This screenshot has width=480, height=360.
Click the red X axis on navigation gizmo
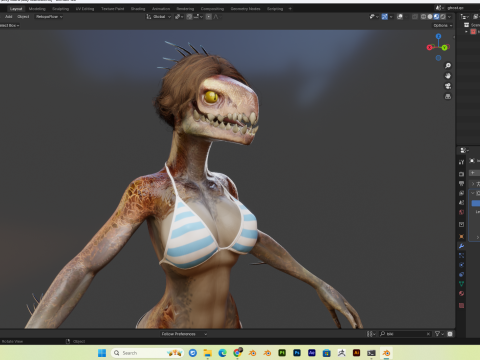point(429,48)
